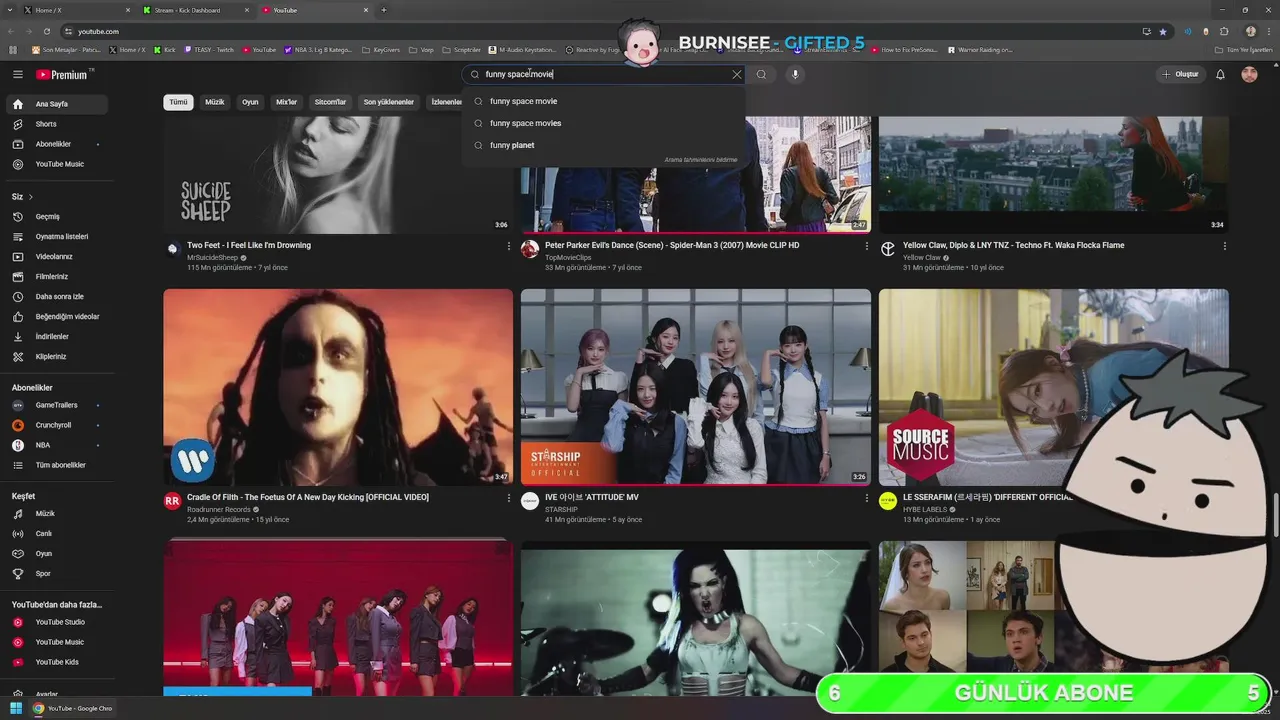Open a new browser tab
The image size is (1280, 720).
[x=384, y=10]
